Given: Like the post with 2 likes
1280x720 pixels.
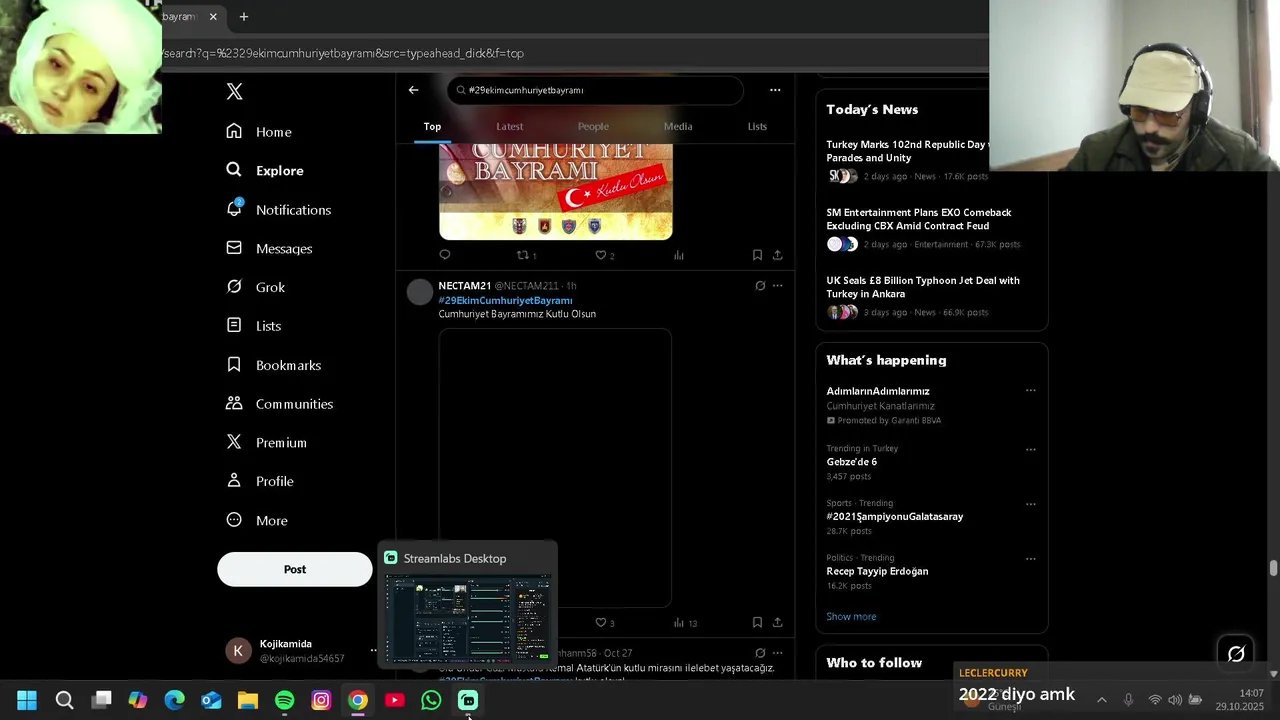Looking at the screenshot, I should pos(605,255).
